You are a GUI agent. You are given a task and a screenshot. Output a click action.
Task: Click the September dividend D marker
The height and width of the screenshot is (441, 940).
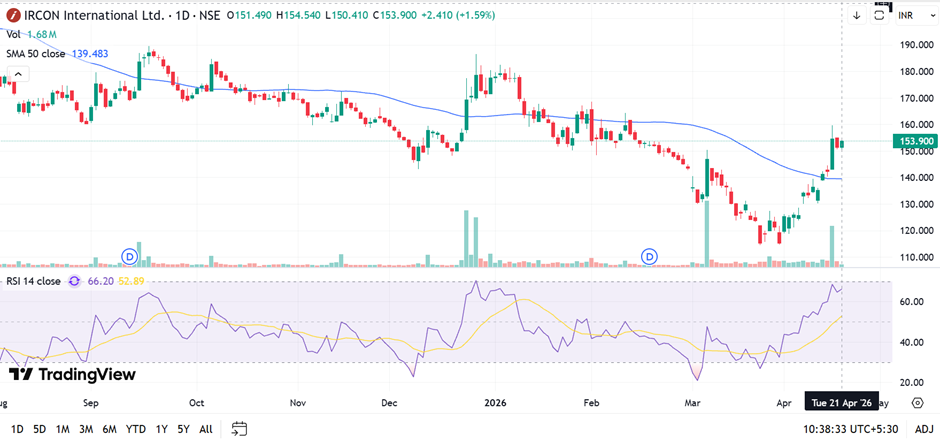coord(128,257)
